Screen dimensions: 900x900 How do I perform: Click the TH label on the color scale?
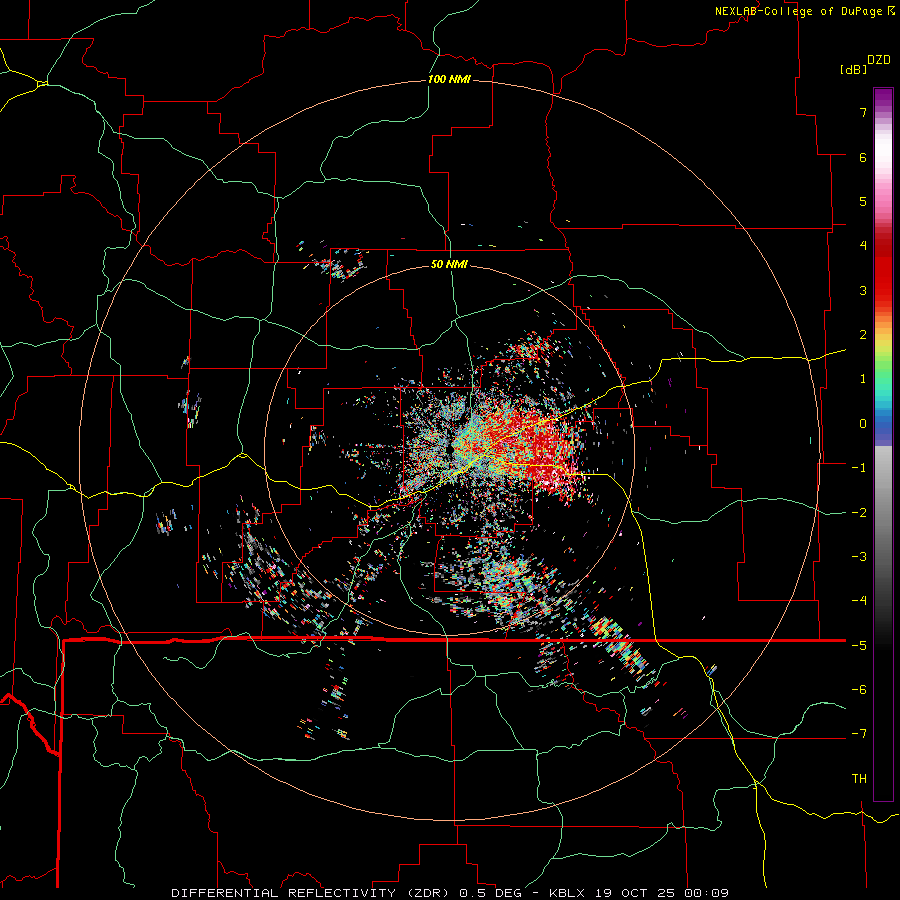859,779
